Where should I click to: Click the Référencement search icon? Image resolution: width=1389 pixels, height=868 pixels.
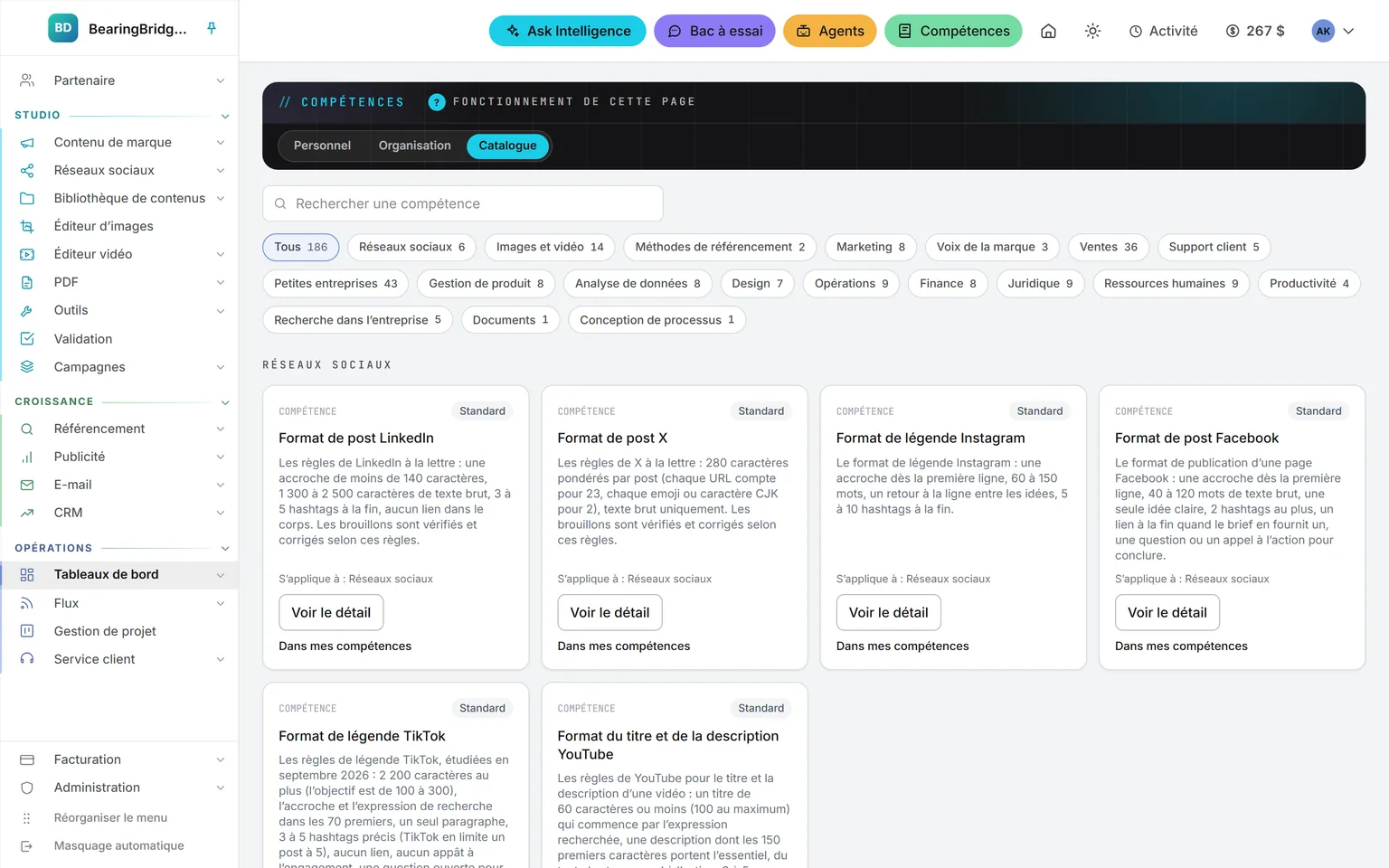click(27, 429)
